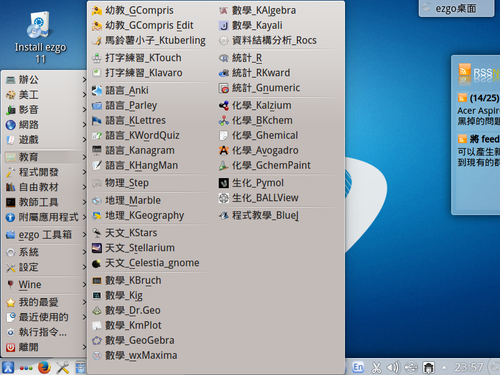Click the 打字練習_Klavaro icon
This screenshot has width=500, height=375.
click(97, 73)
